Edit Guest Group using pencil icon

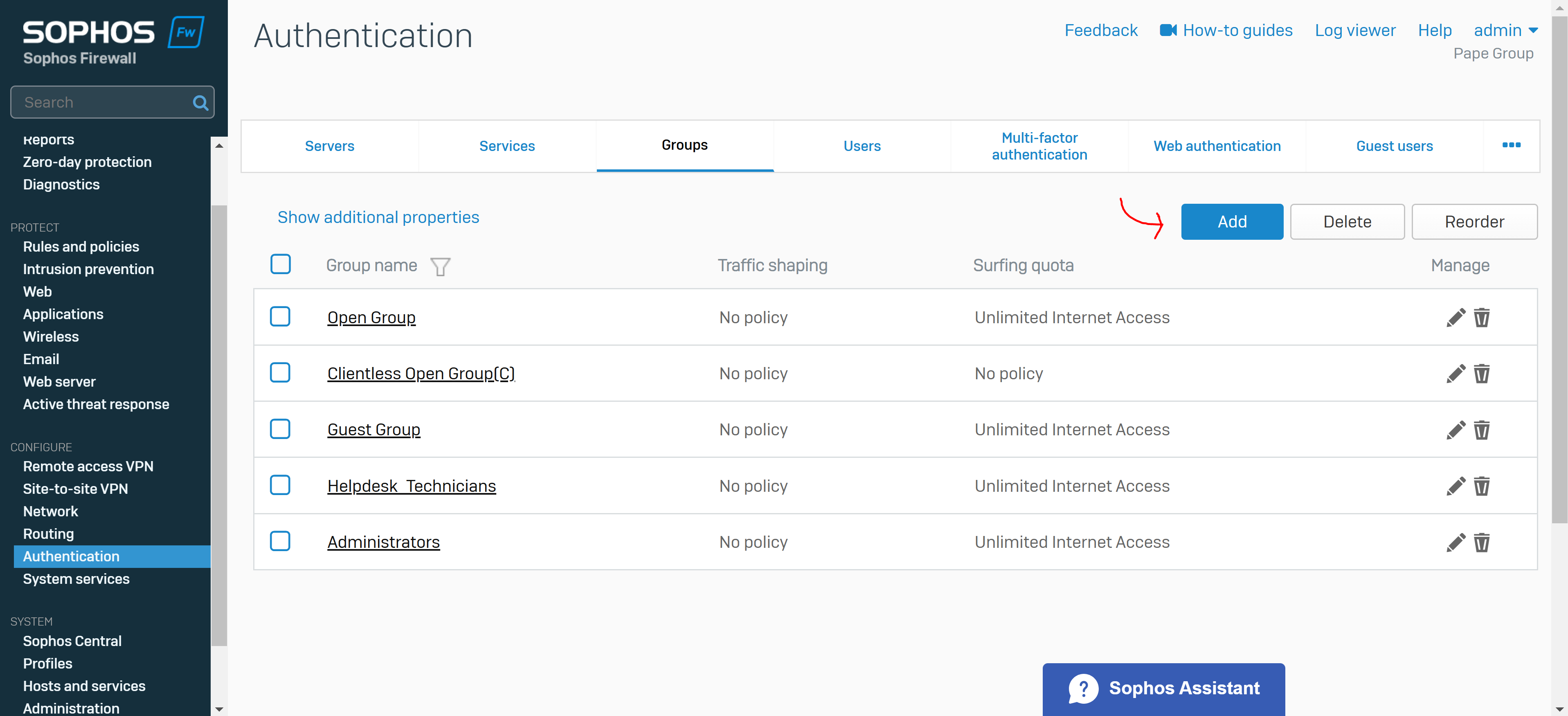coord(1456,430)
